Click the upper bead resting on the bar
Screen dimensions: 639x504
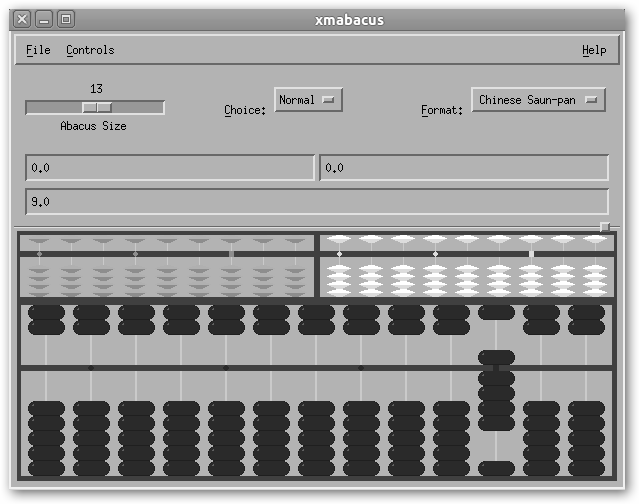point(497,357)
